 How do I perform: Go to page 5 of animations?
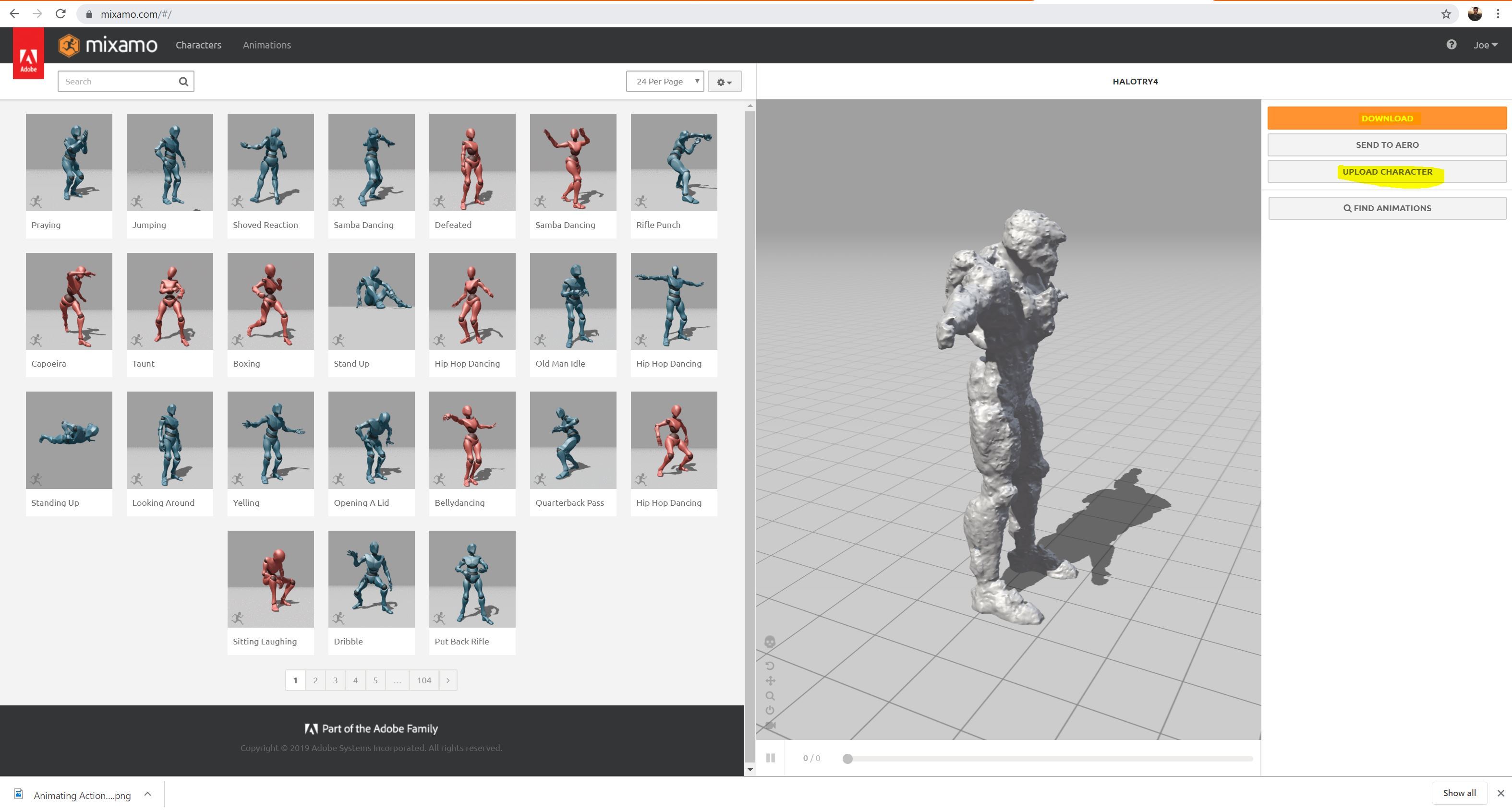[x=375, y=680]
